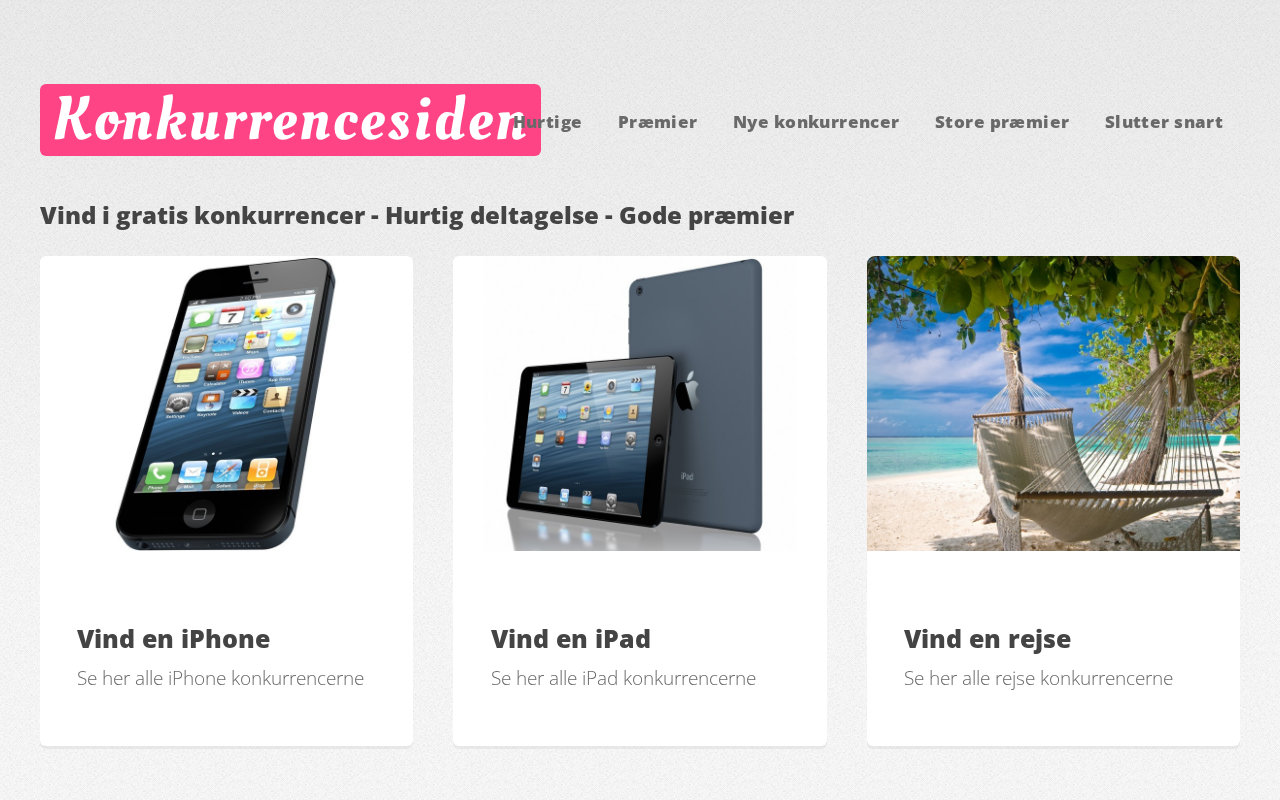The width and height of the screenshot is (1280, 800).
Task: Select Nye konkurrencer in navigation
Action: pyautogui.click(x=816, y=122)
